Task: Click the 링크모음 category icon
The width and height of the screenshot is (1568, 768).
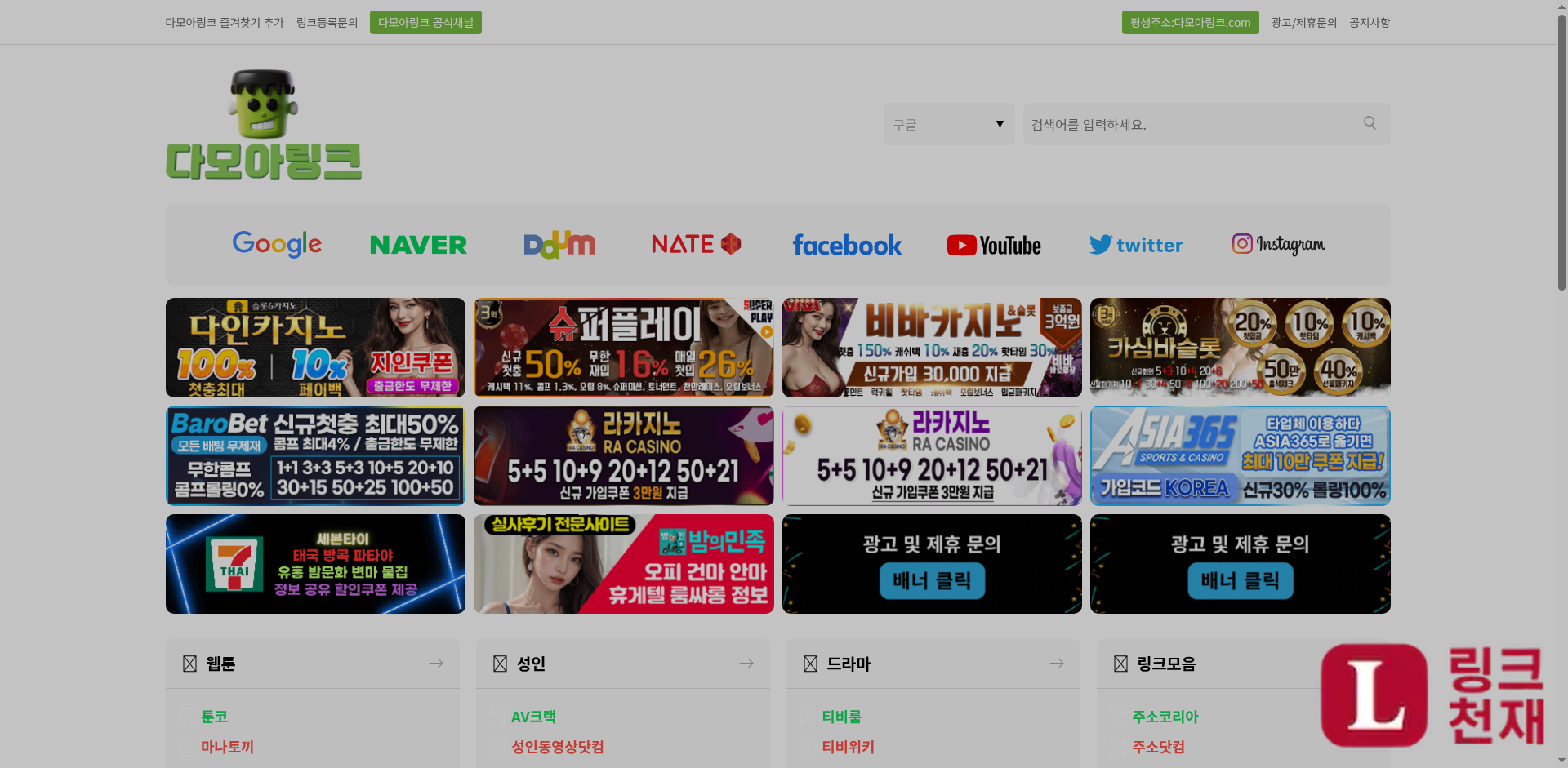Action: coord(1120,664)
